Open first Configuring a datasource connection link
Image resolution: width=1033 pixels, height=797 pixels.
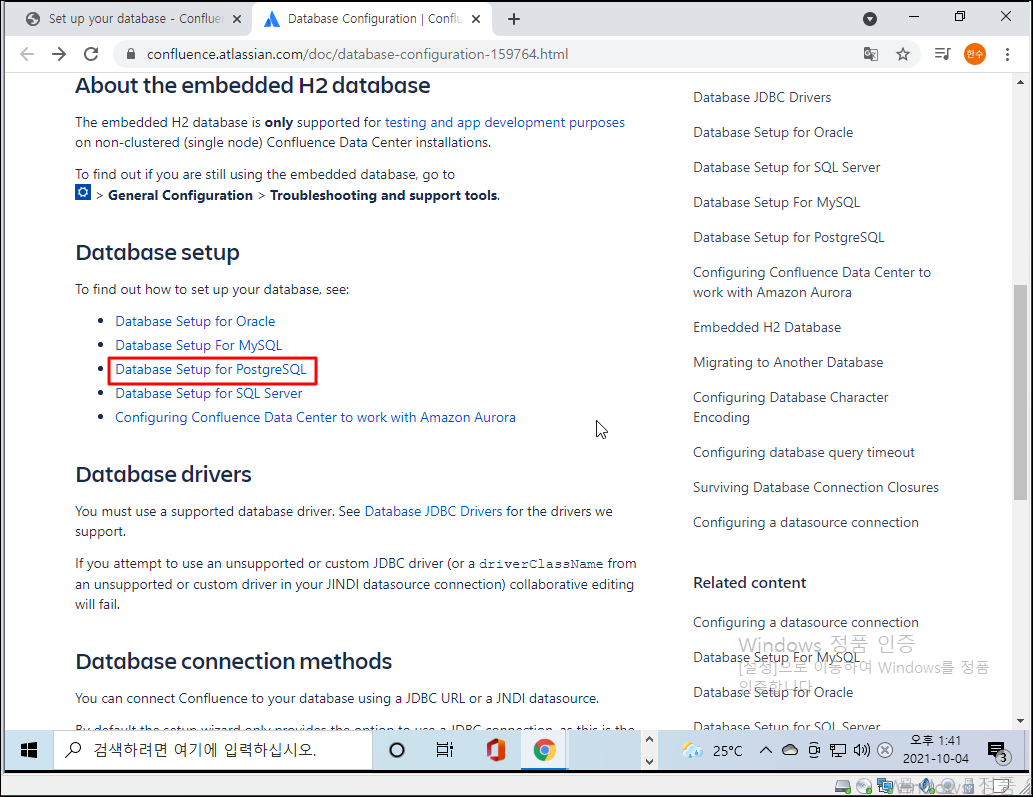click(x=806, y=522)
